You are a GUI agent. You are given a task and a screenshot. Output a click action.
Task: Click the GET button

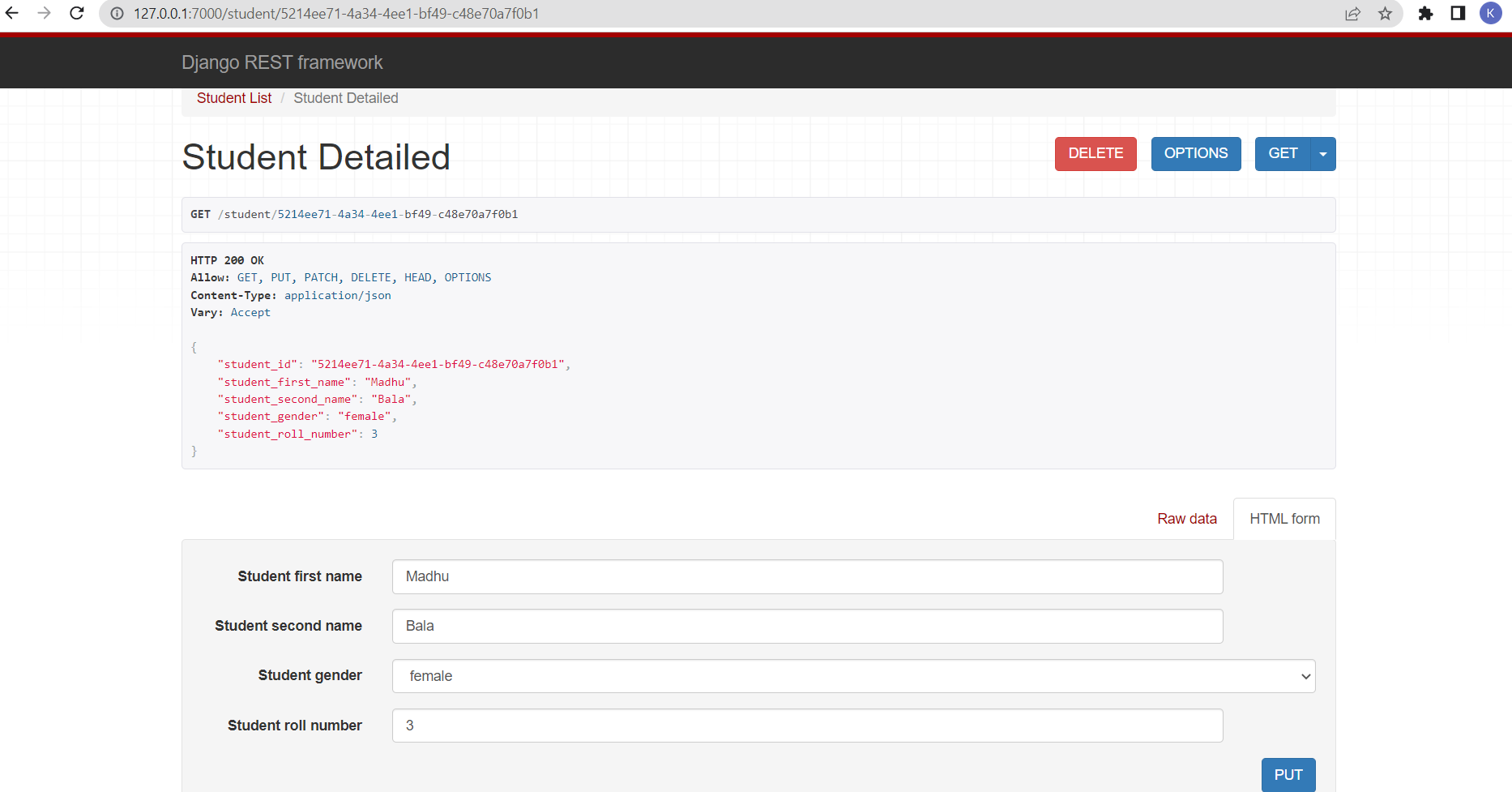pyautogui.click(x=1283, y=153)
